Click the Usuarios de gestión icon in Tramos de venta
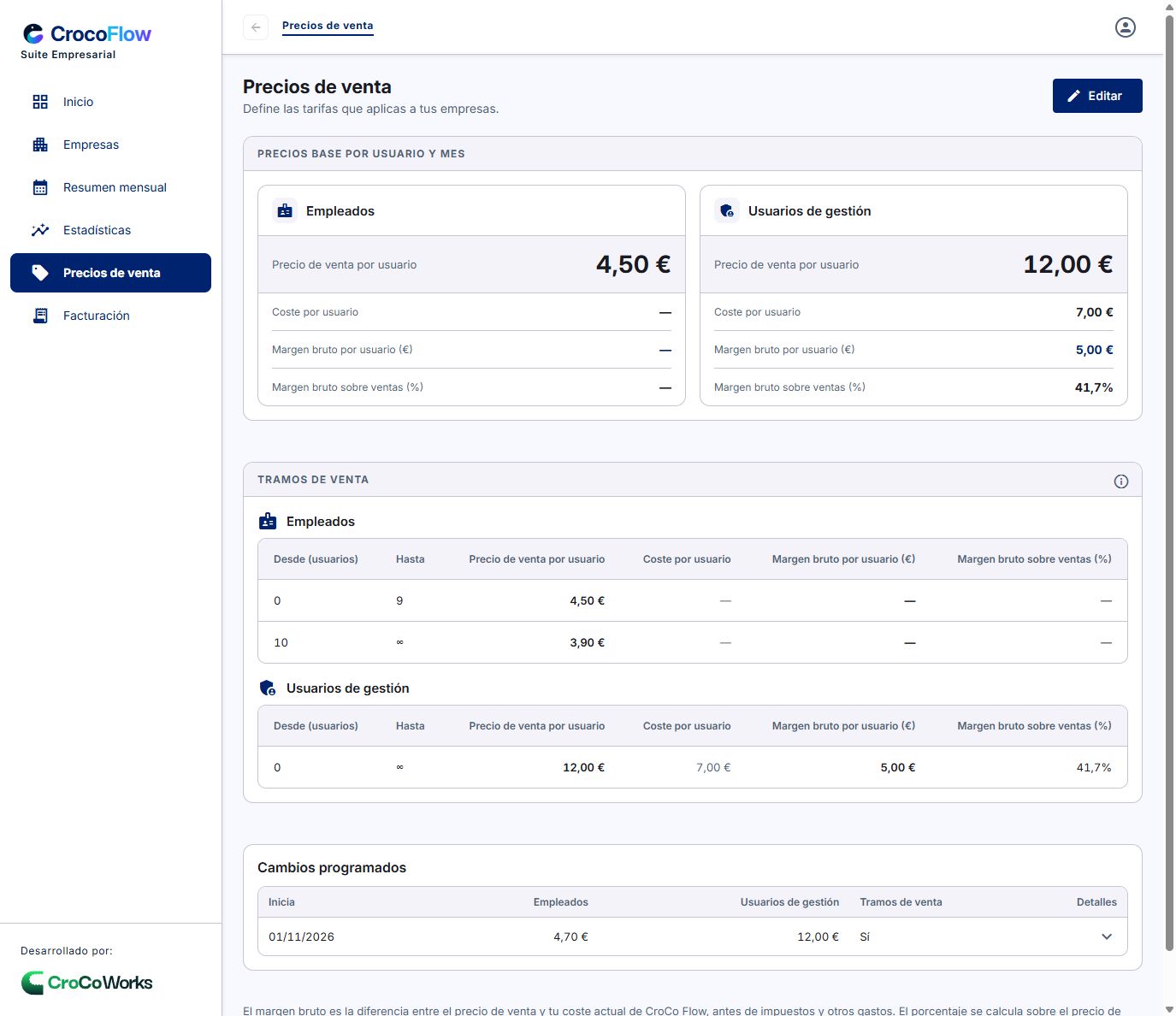The width and height of the screenshot is (1176, 1016). [x=268, y=688]
